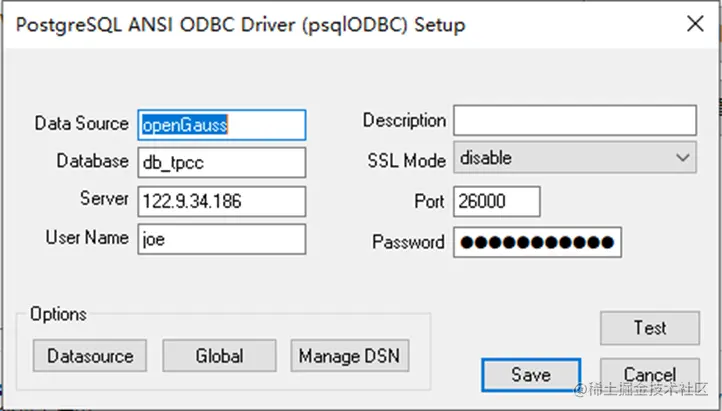
Task: Open the Global options
Action: 219,355
